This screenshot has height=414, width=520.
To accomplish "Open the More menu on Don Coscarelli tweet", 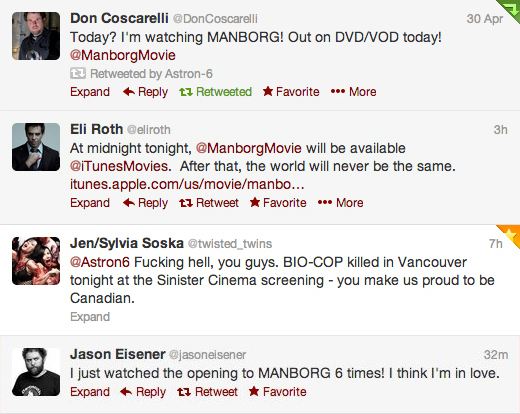I will coord(353,92).
